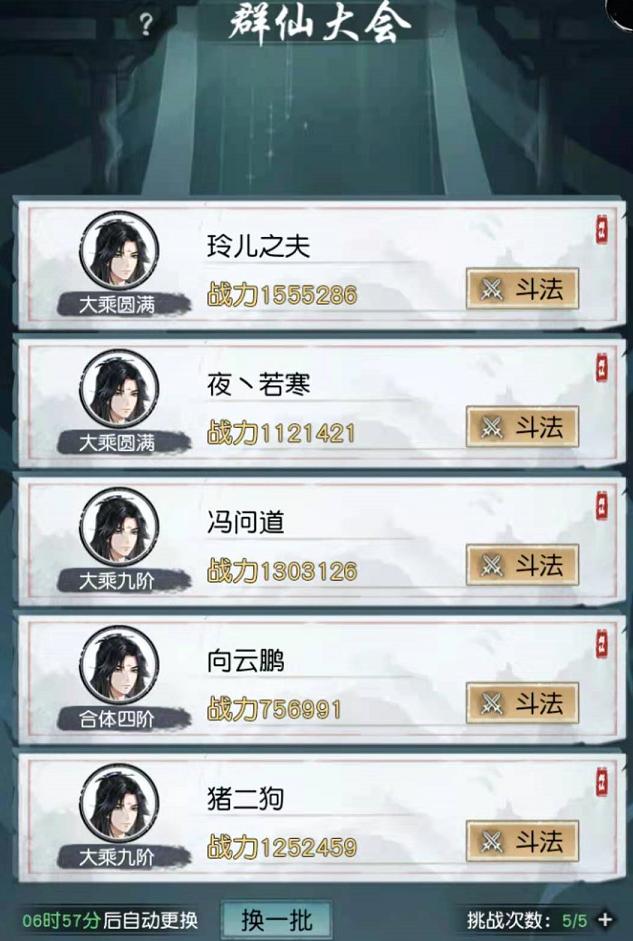
Task: Open 冯问道 avatar portrait
Action: 120,526
